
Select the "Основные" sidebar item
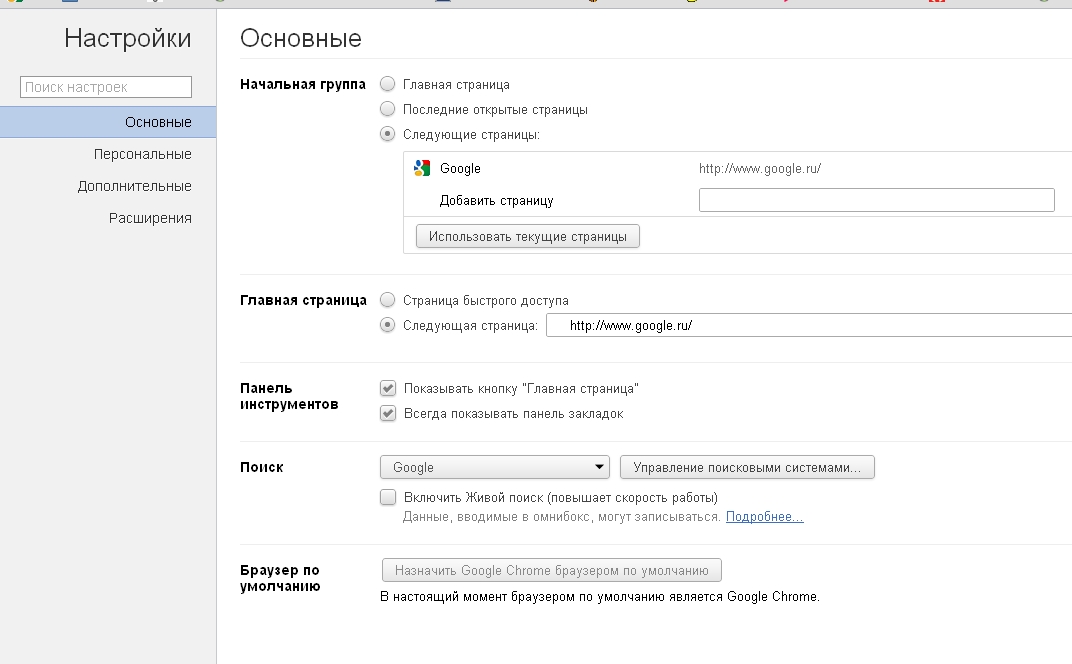pos(158,122)
